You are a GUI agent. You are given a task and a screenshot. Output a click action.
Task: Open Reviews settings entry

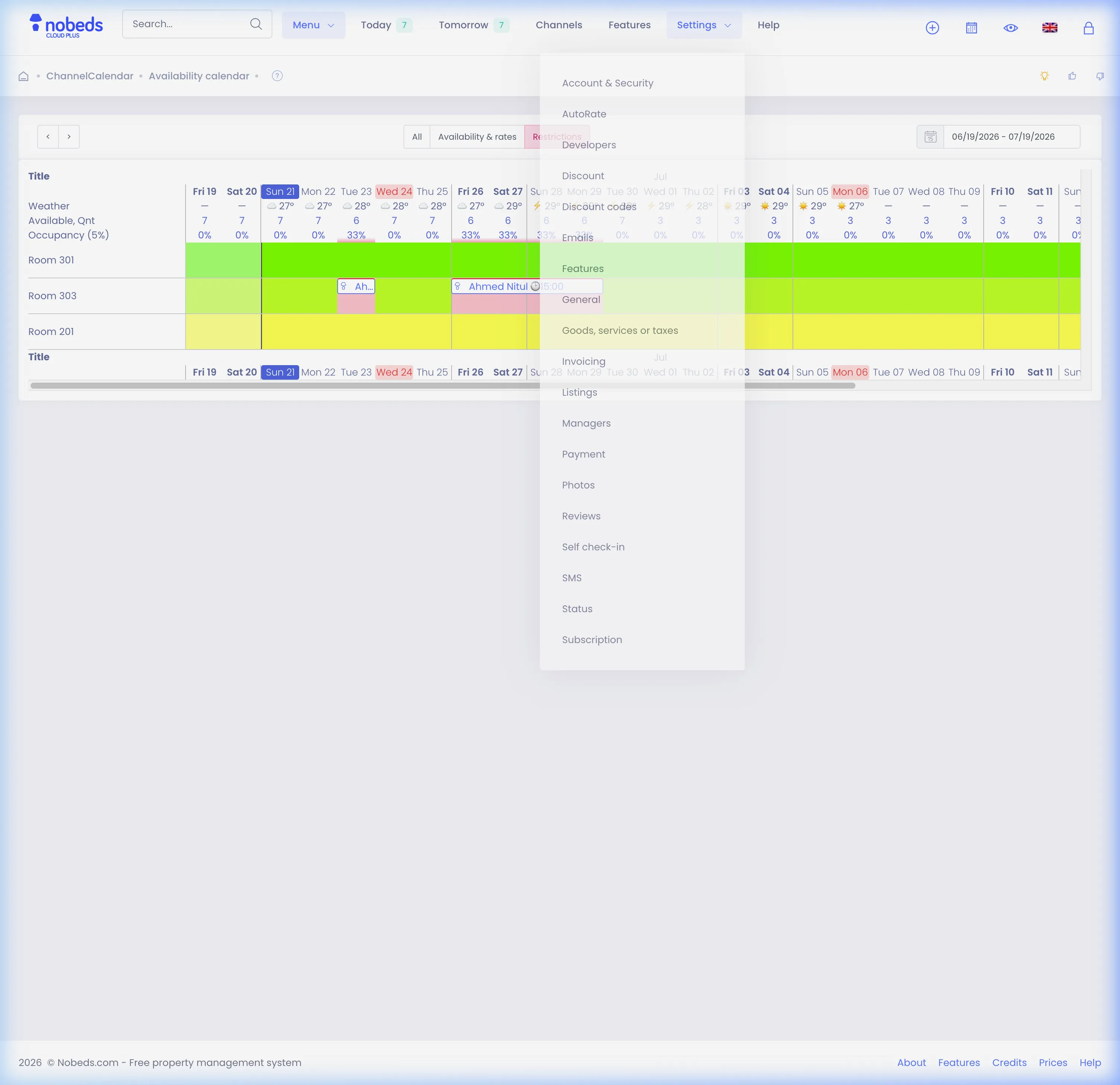[x=580, y=516]
